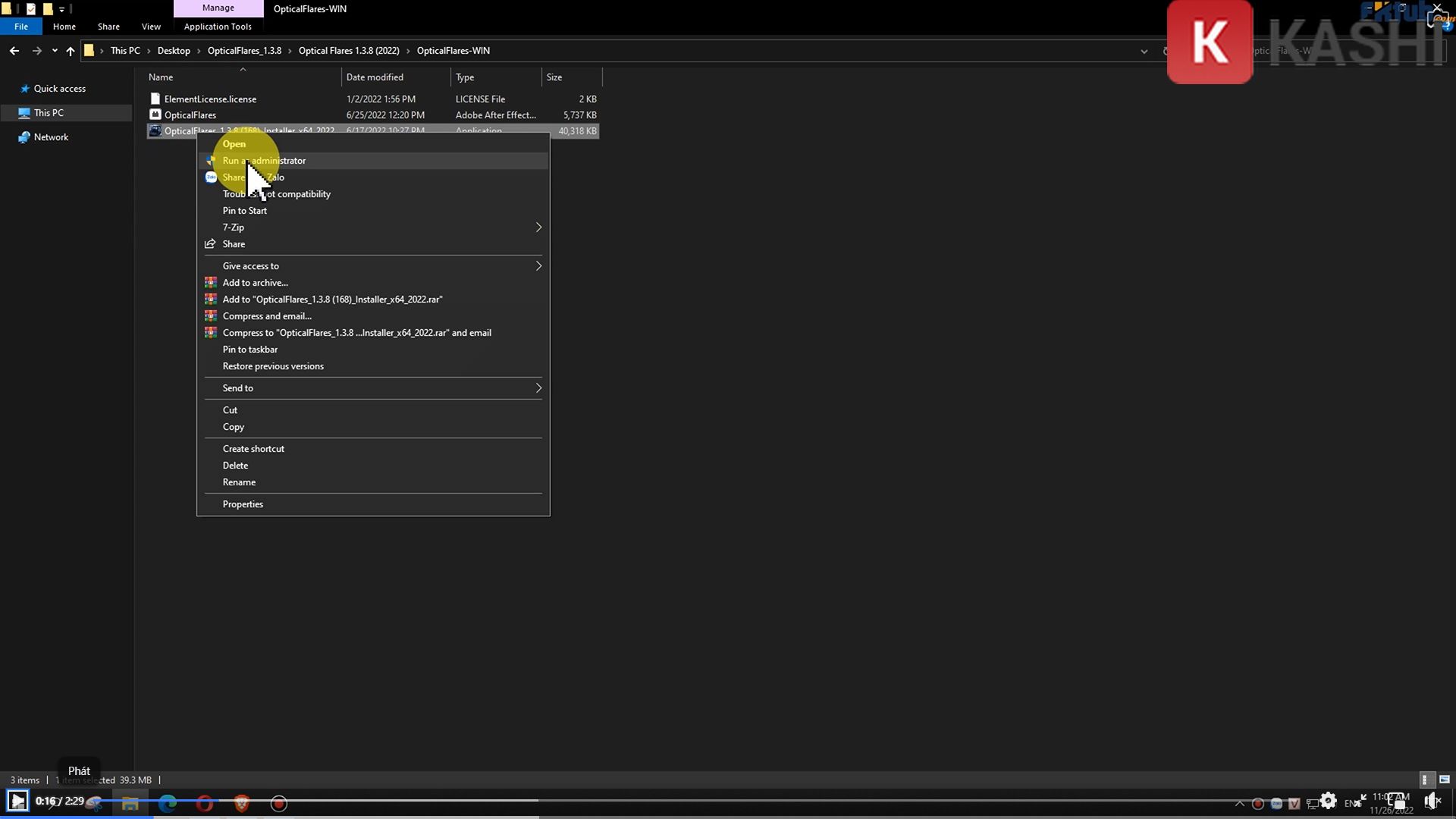
Task: Open Properties from the context menu
Action: [x=243, y=504]
